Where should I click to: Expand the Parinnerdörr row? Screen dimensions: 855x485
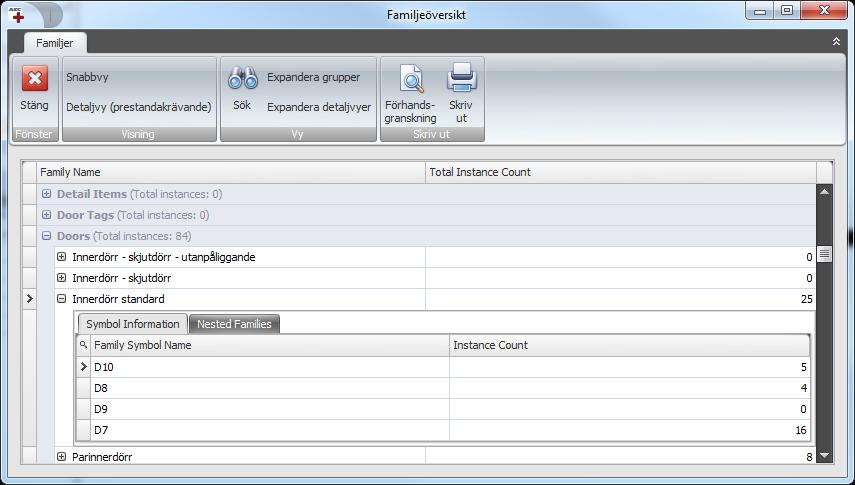(x=62, y=457)
